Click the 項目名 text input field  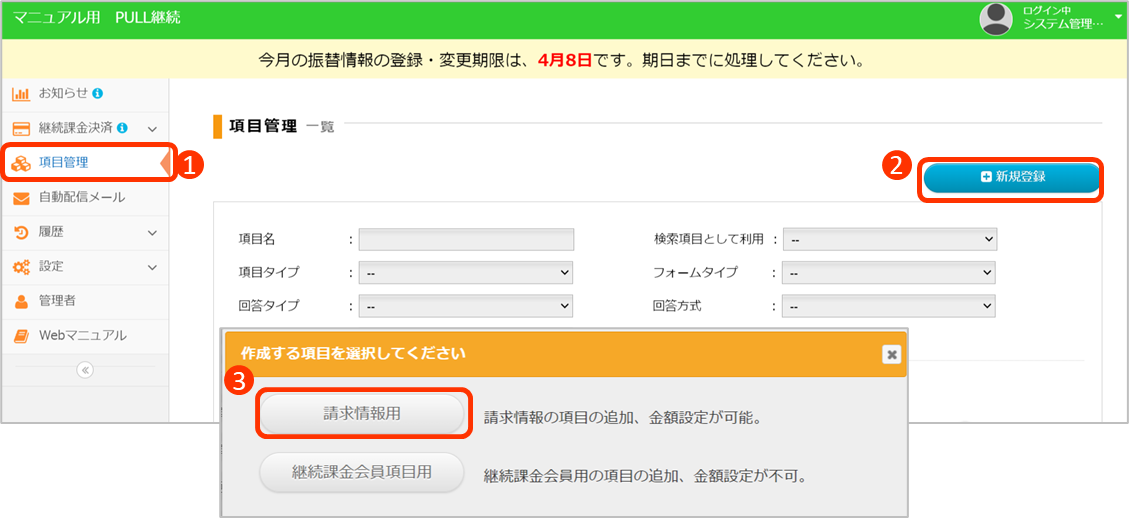[x=466, y=239]
